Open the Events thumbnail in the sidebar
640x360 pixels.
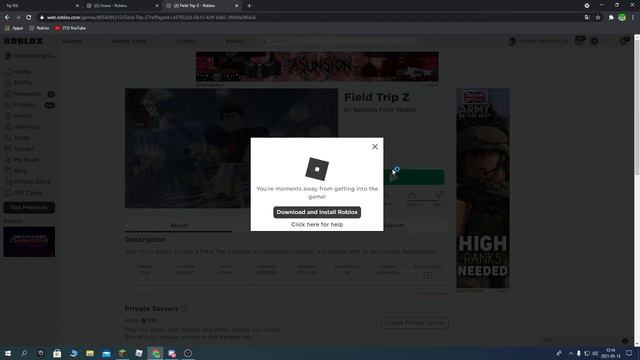point(29,242)
